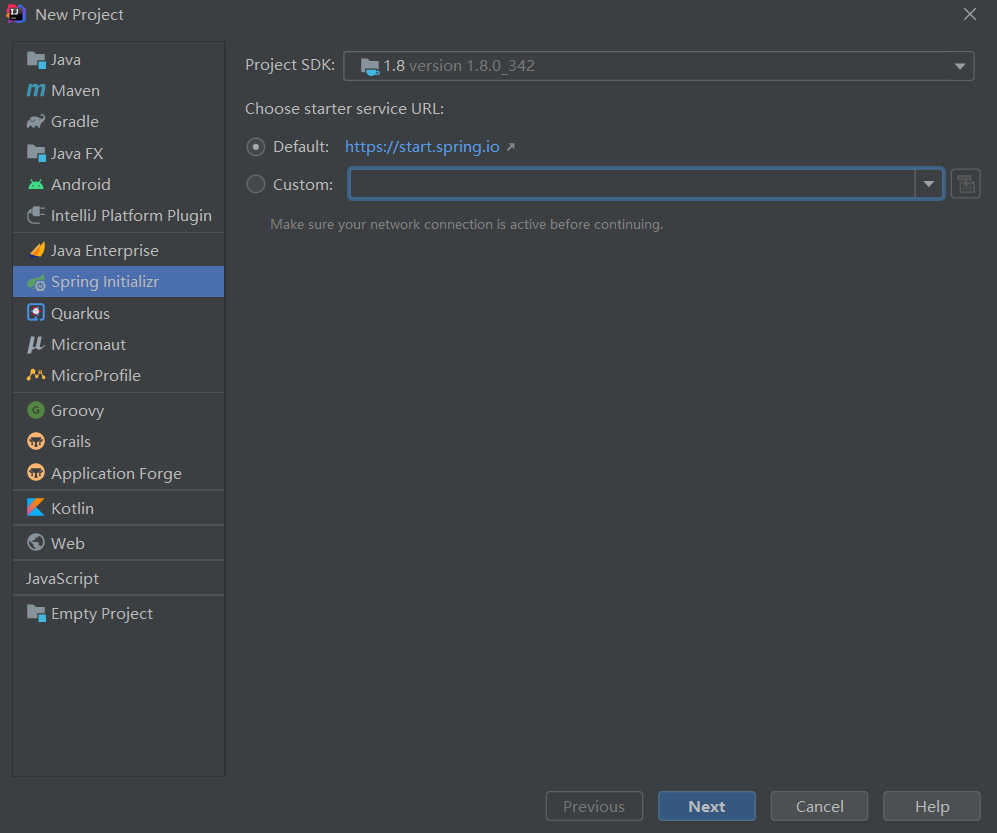Image resolution: width=997 pixels, height=833 pixels.
Task: Select Java FX project type
Action: point(118,153)
